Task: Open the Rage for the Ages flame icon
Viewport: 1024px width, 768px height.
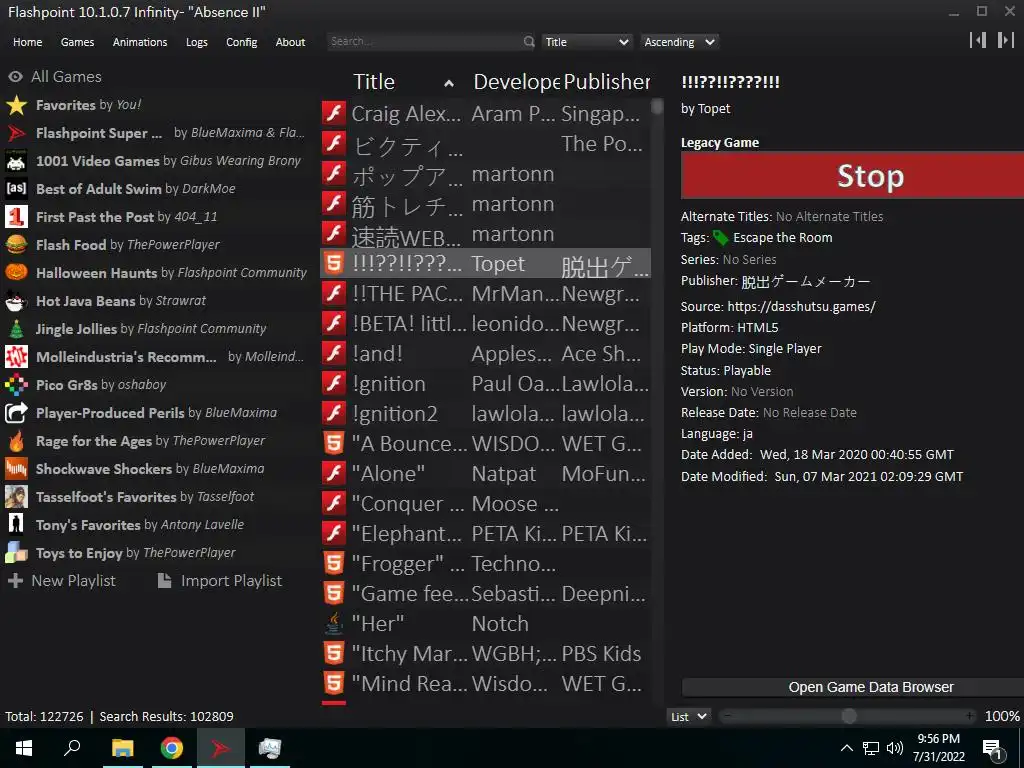Action: (16, 441)
